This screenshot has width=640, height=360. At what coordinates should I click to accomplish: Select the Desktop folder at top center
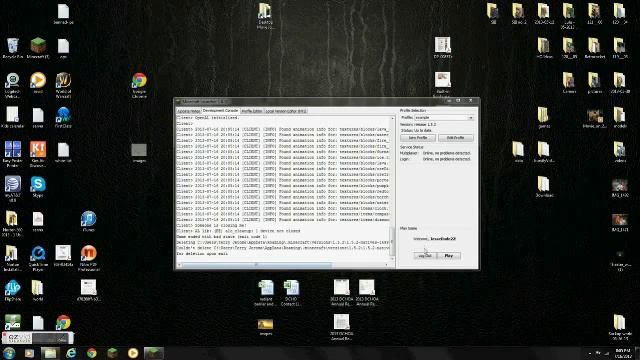265,16
